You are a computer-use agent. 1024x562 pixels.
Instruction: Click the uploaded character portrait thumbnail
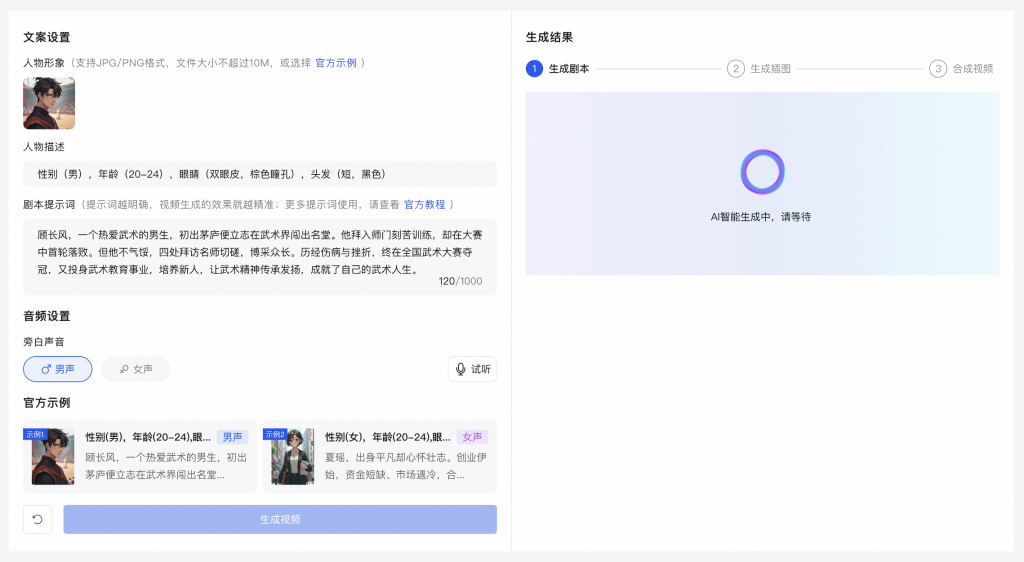coord(49,103)
